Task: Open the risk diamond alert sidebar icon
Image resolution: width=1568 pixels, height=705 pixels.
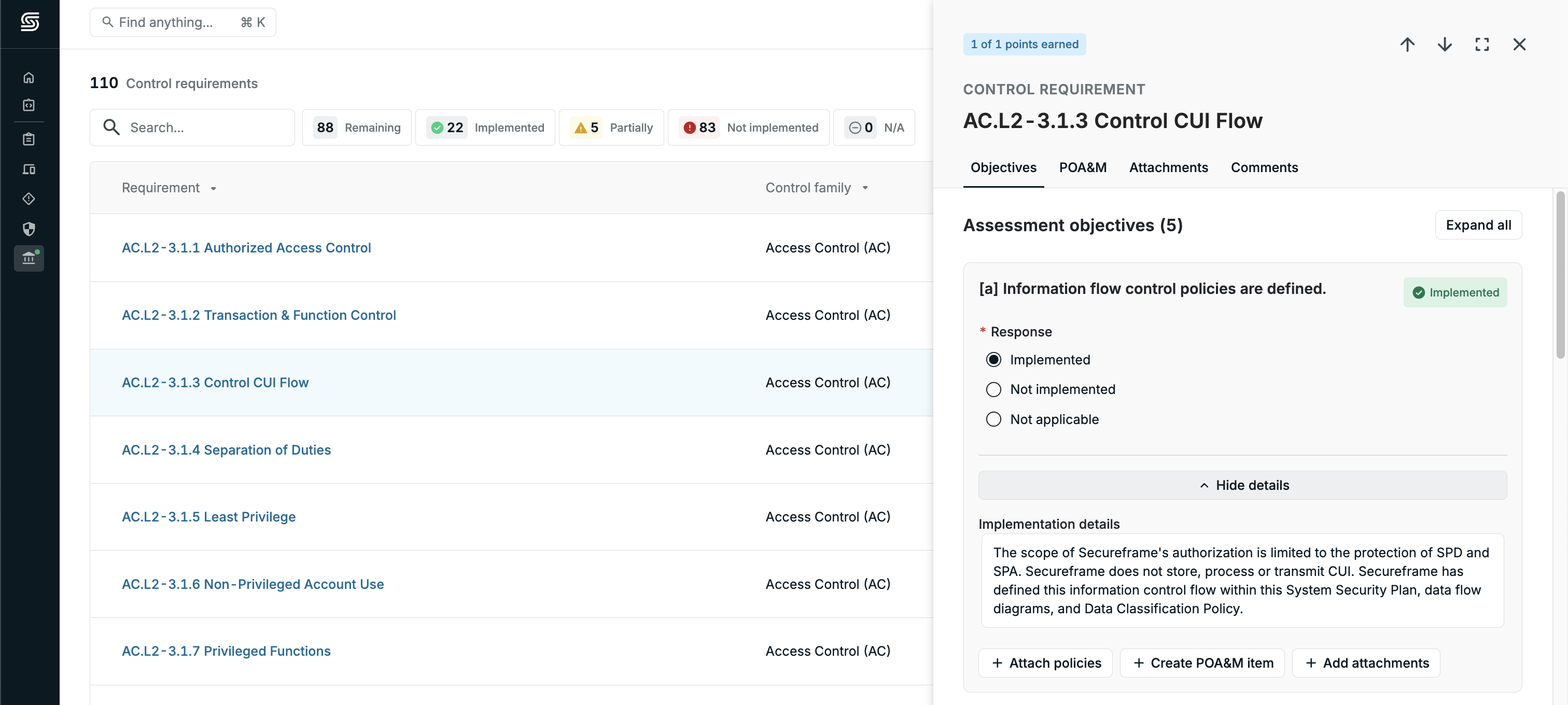Action: tap(29, 199)
